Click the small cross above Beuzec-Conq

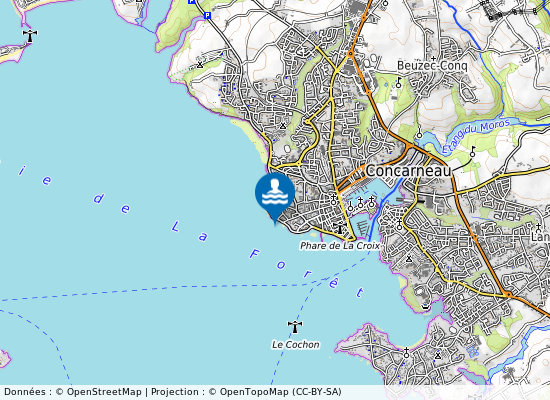click(434, 58)
